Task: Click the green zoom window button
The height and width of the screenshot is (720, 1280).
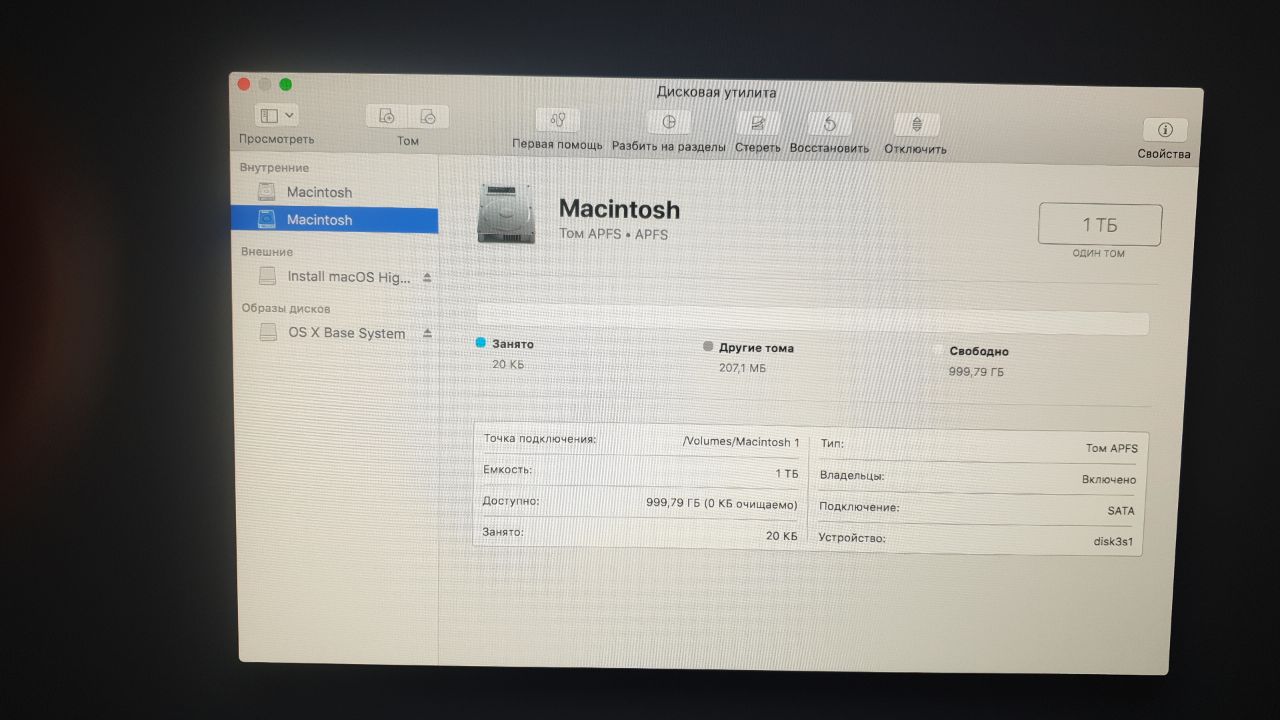Action: [286, 84]
